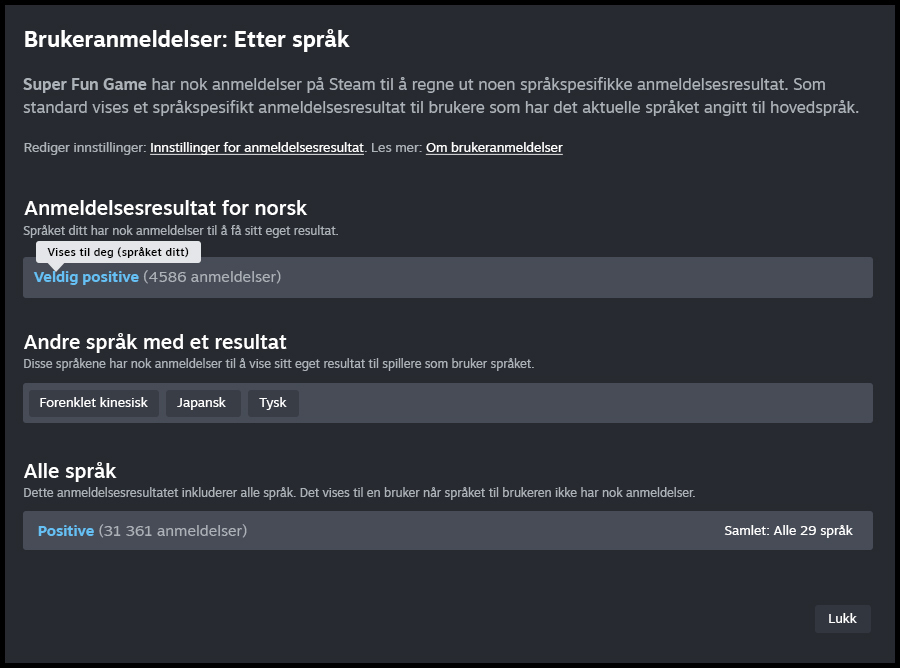Click the Språket ditt har nok anmeldelser subtitle
This screenshot has width=900, height=668.
tap(181, 231)
